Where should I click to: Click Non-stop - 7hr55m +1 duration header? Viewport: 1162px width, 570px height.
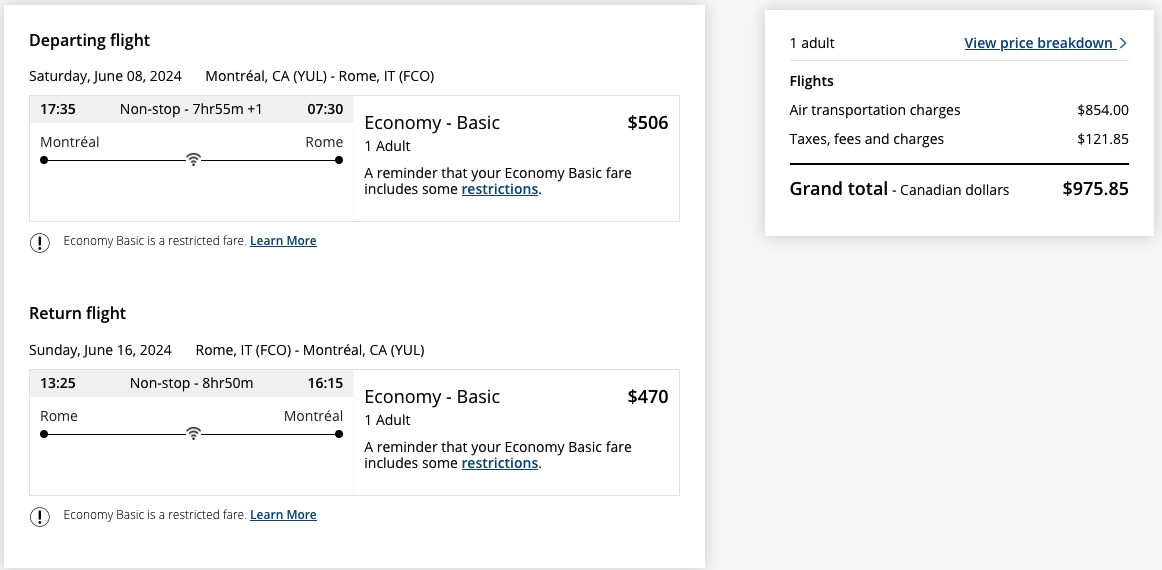(x=191, y=110)
